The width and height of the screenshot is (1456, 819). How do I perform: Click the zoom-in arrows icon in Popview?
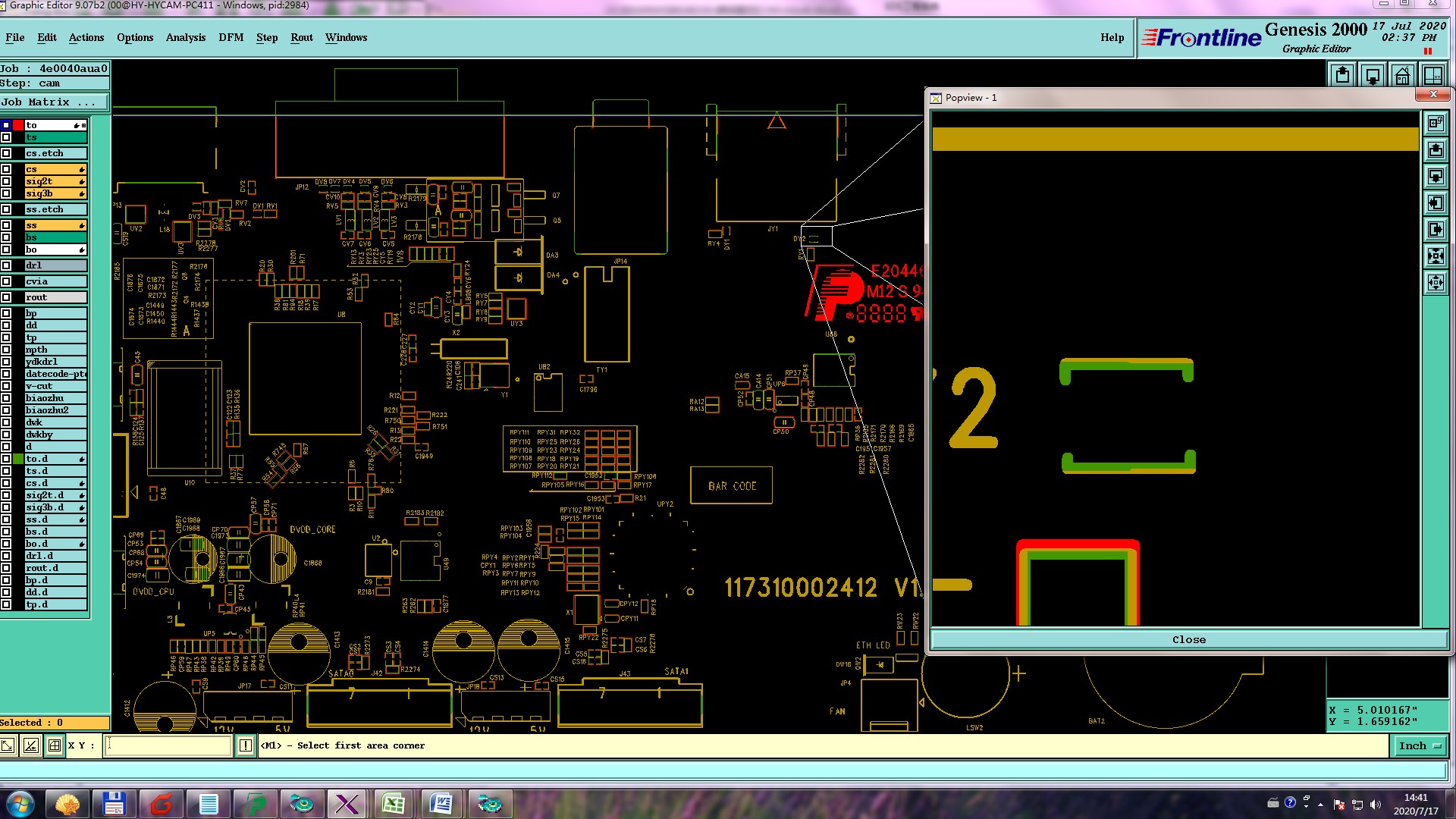tap(1436, 256)
